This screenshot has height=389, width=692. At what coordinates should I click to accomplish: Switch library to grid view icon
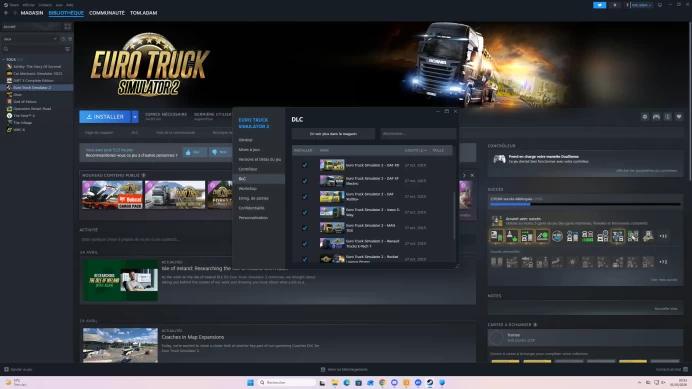(x=68, y=26)
